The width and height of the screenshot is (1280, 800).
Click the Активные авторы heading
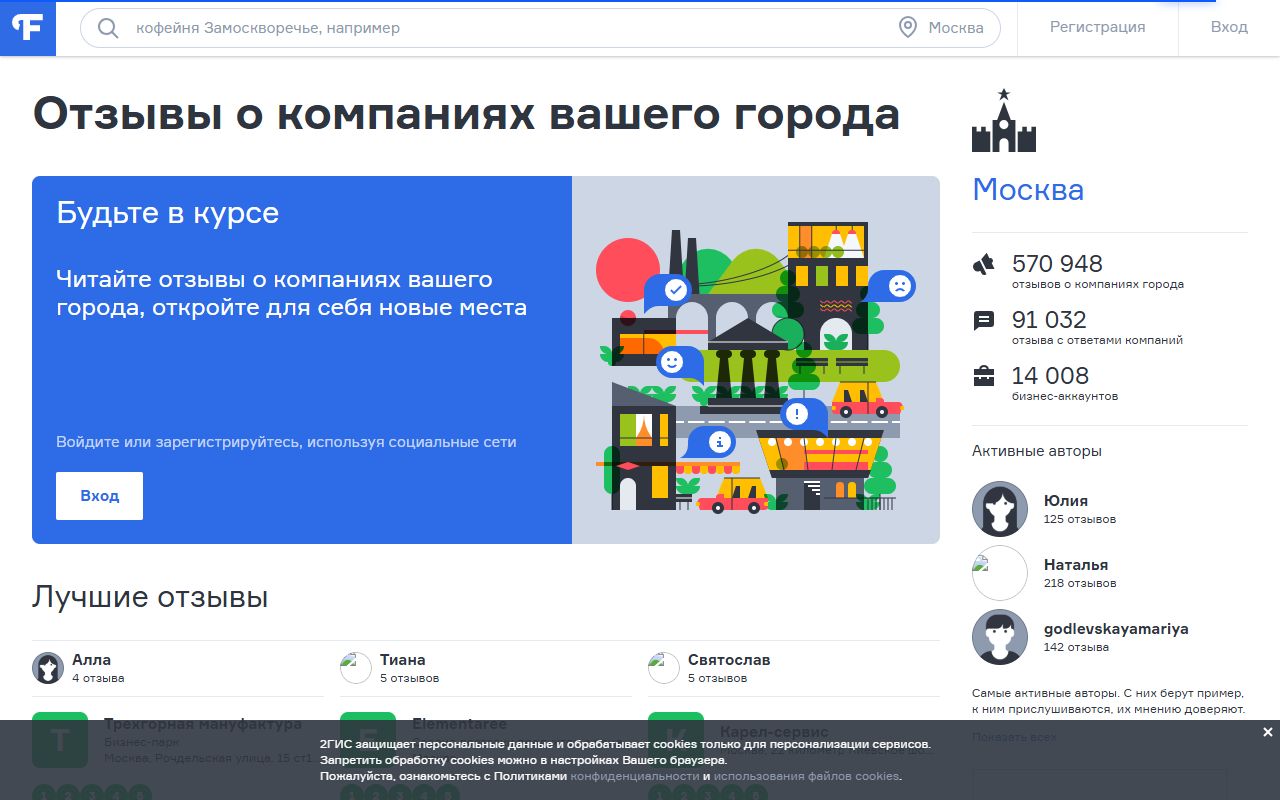tap(1037, 451)
